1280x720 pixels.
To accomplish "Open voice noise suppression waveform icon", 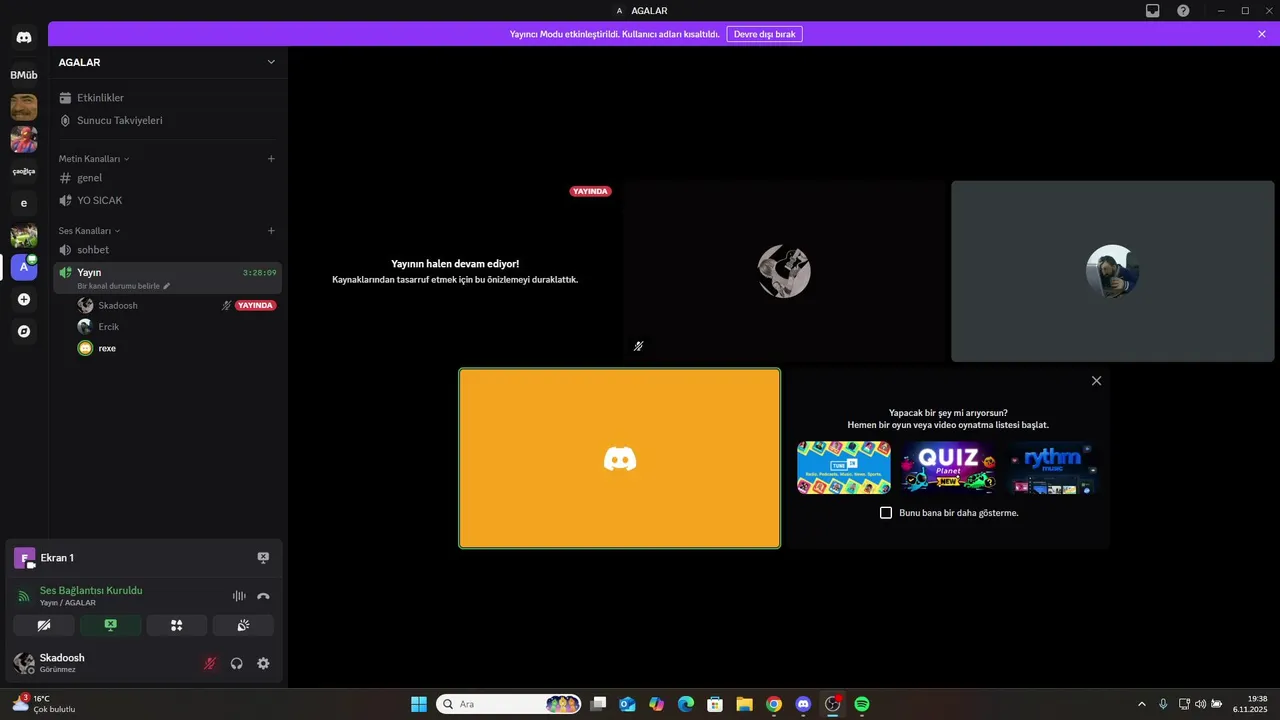I will [239, 596].
